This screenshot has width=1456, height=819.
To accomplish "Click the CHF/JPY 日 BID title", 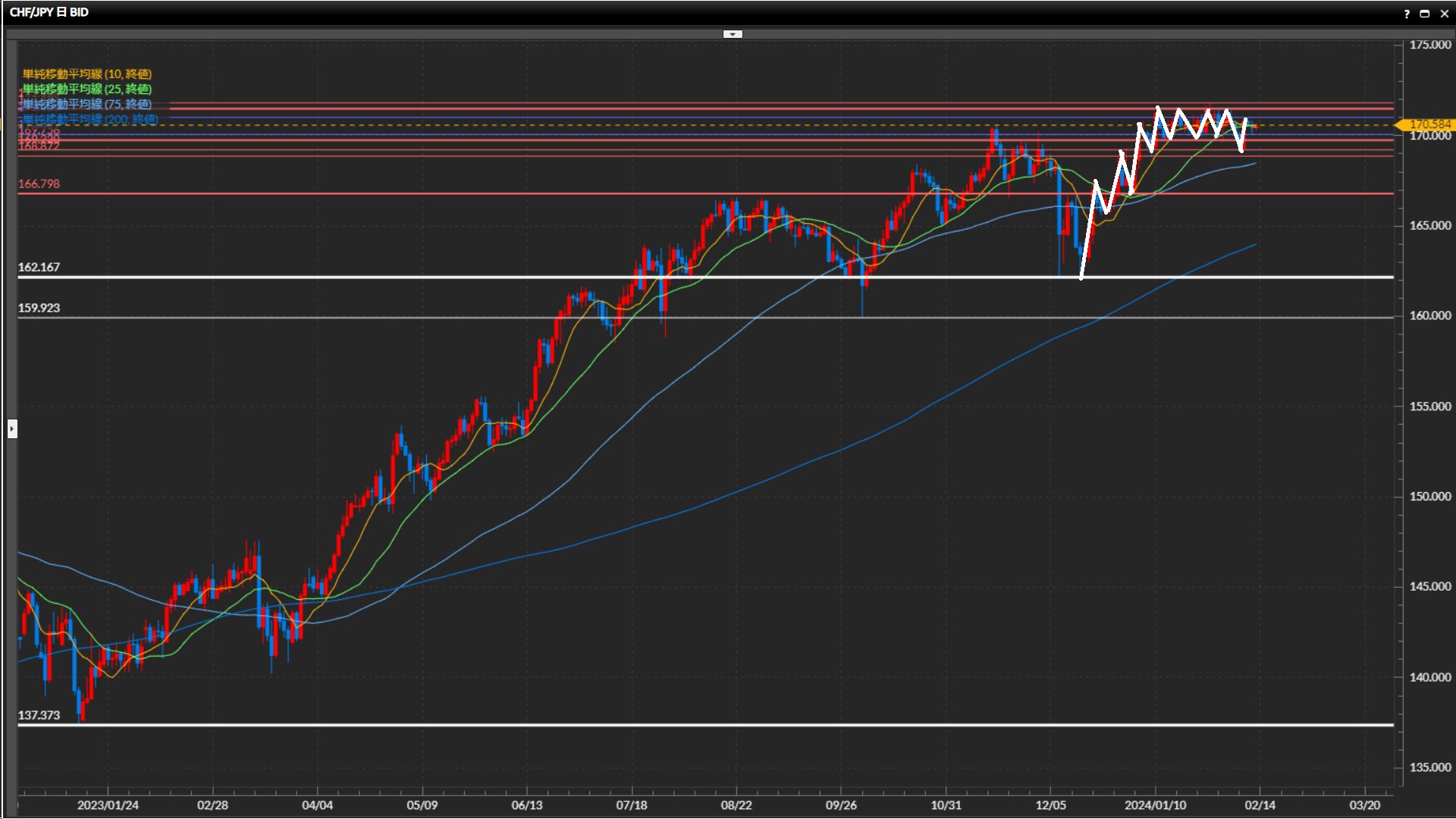I will [49, 13].
